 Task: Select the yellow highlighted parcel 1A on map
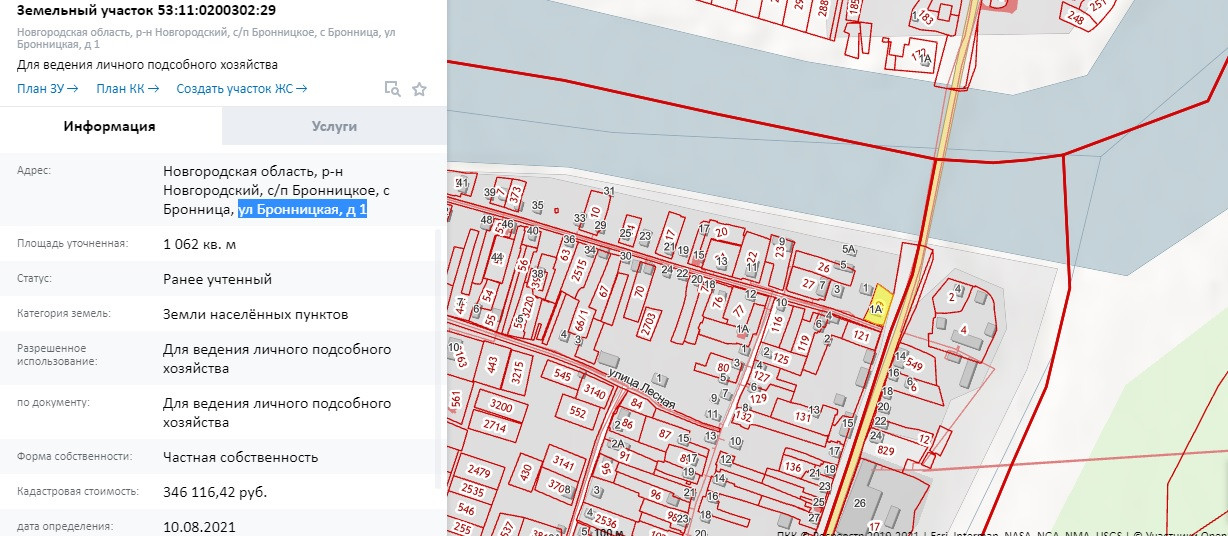point(878,305)
